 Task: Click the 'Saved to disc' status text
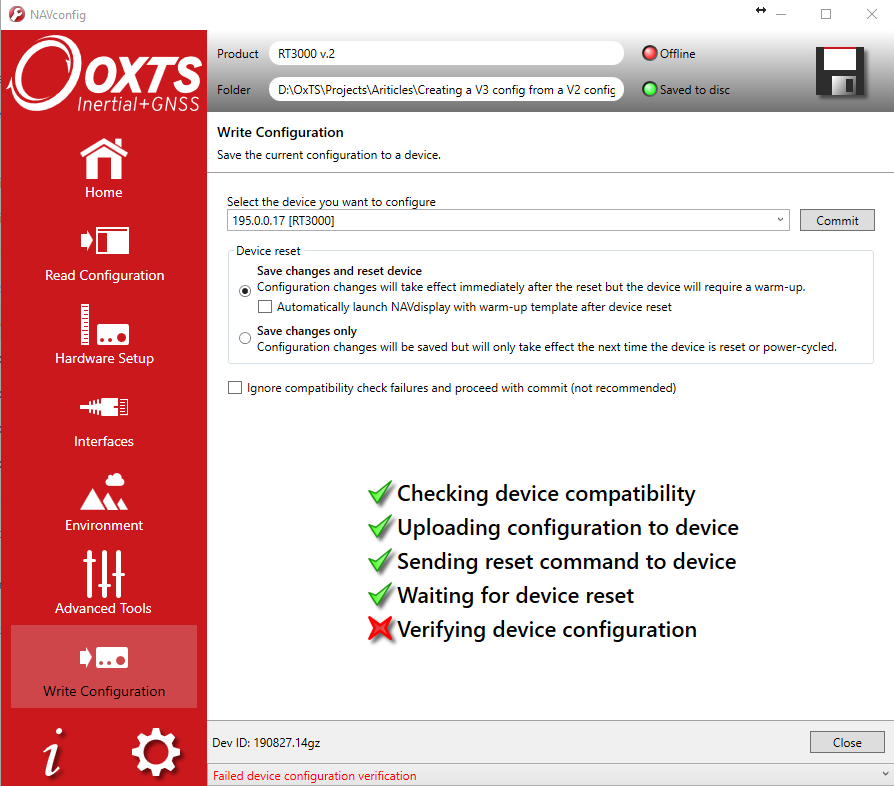[694, 89]
